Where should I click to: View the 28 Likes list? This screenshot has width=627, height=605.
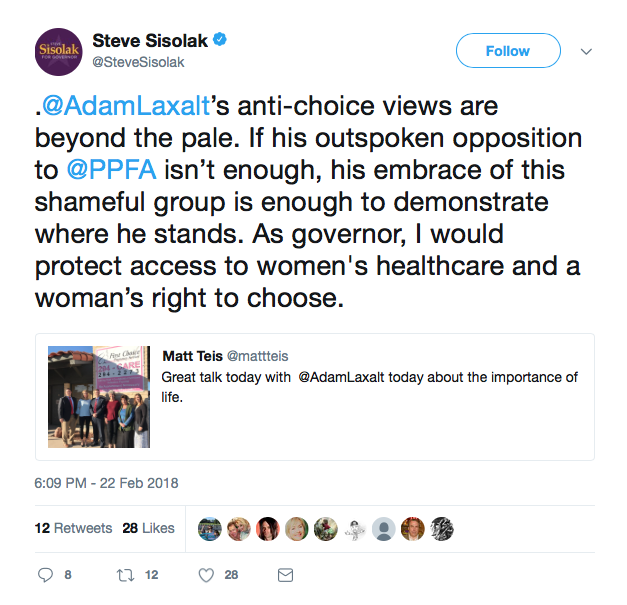[148, 528]
